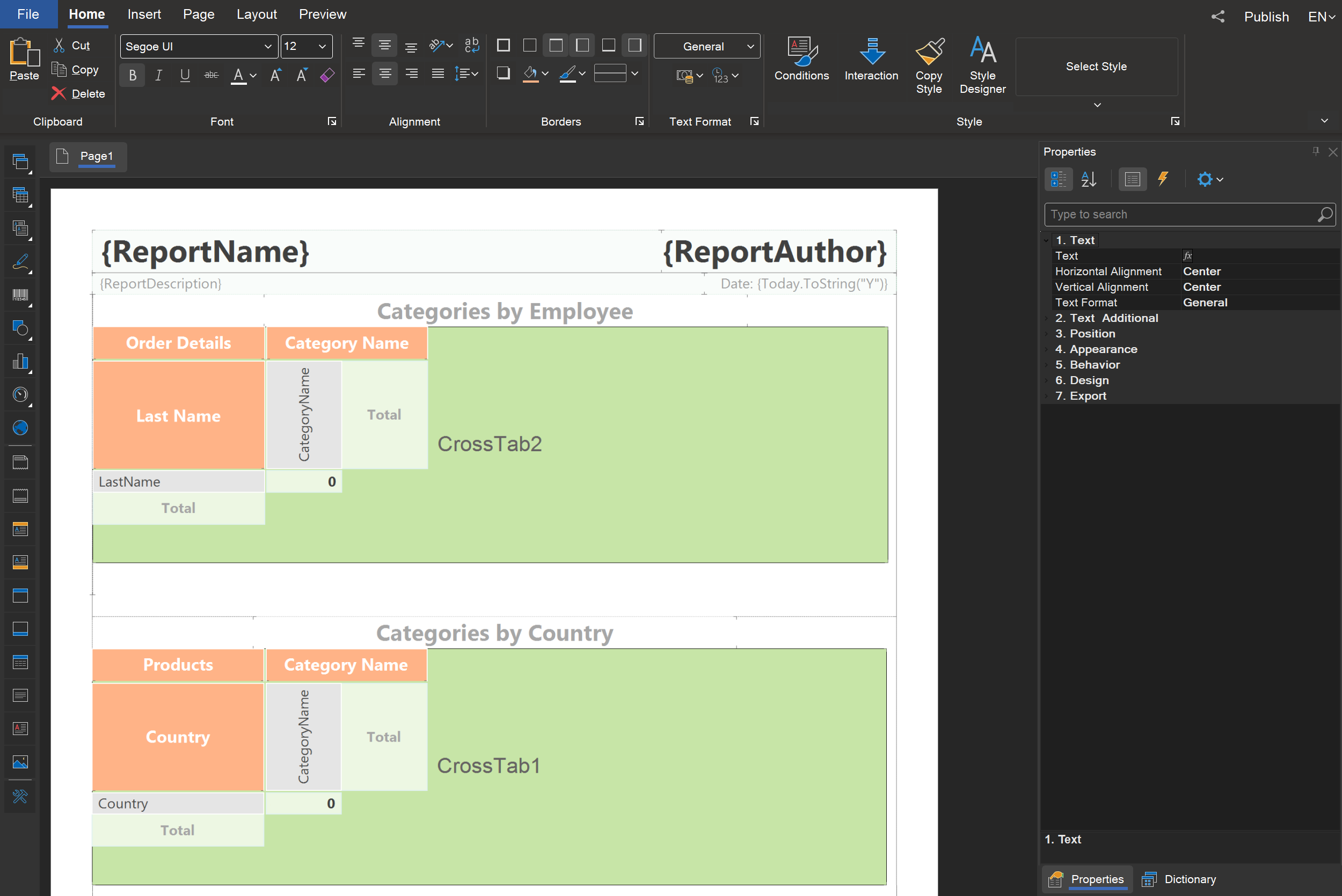
Task: Click the search magnifier in Properties
Action: pos(1324,214)
